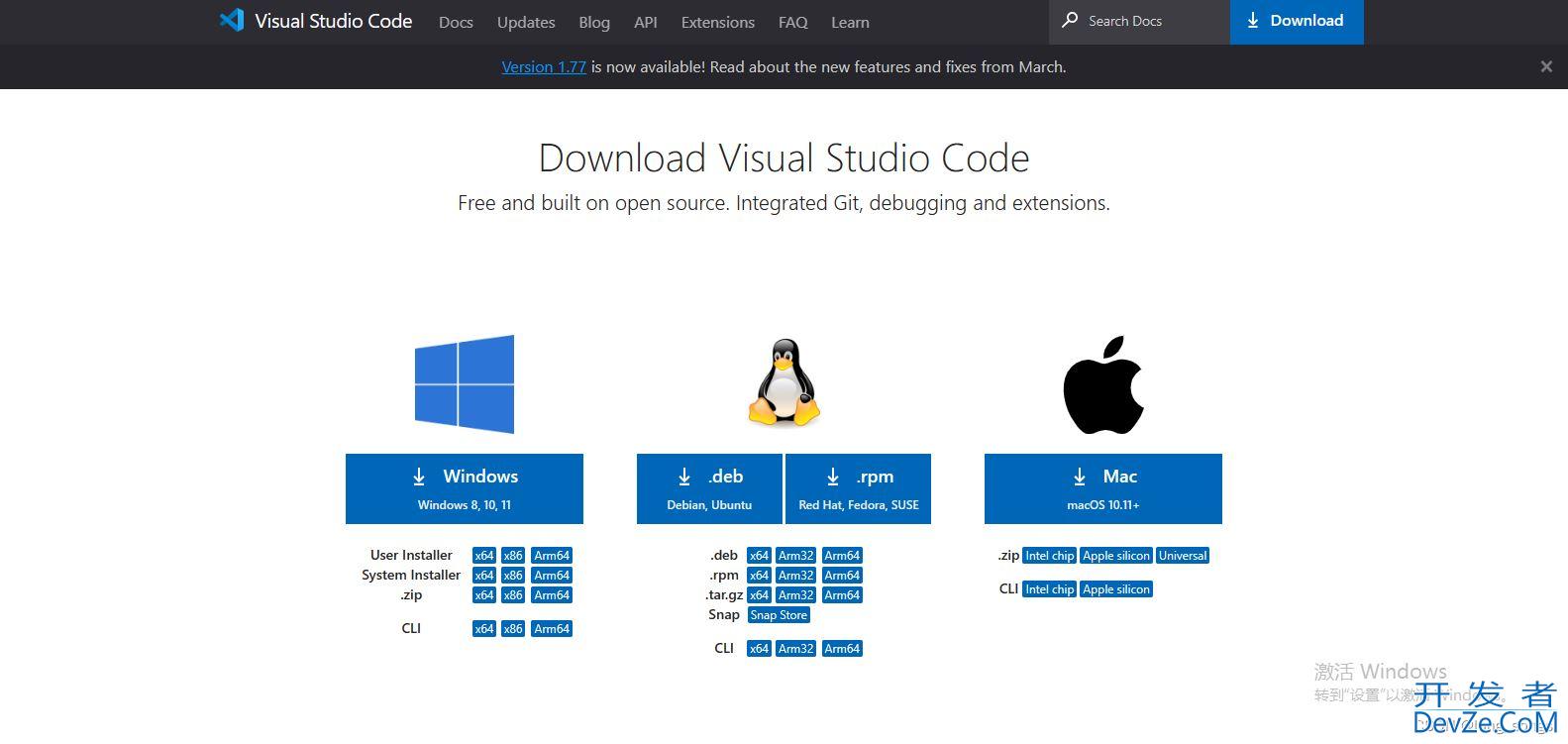Click the search magnifier icon

[1070, 20]
